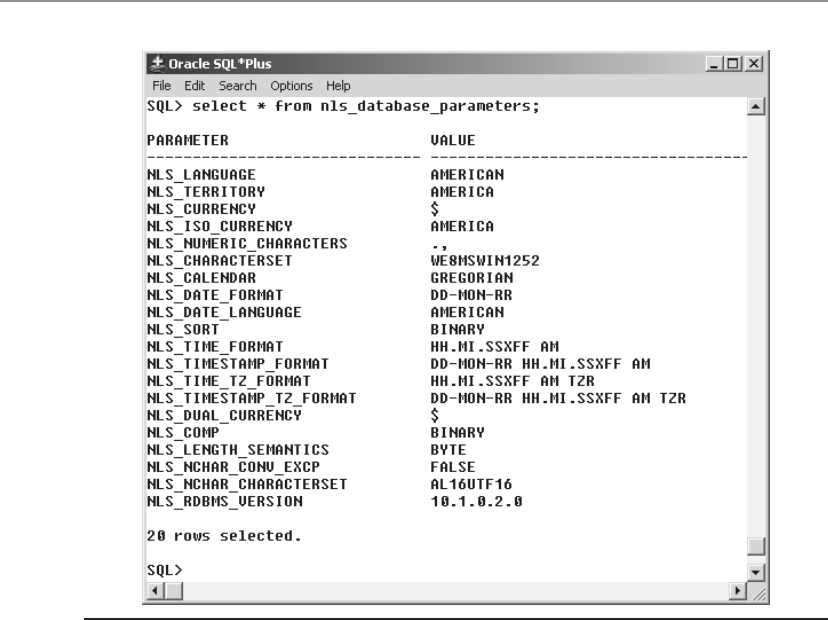Click the Oracle SQL*Plus title bar icon
The image size is (828, 620).
click(157, 64)
